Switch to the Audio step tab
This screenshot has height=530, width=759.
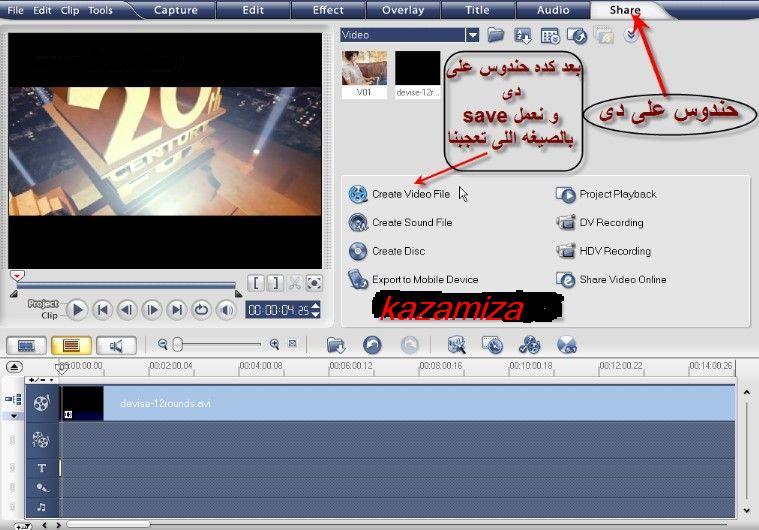pos(553,10)
